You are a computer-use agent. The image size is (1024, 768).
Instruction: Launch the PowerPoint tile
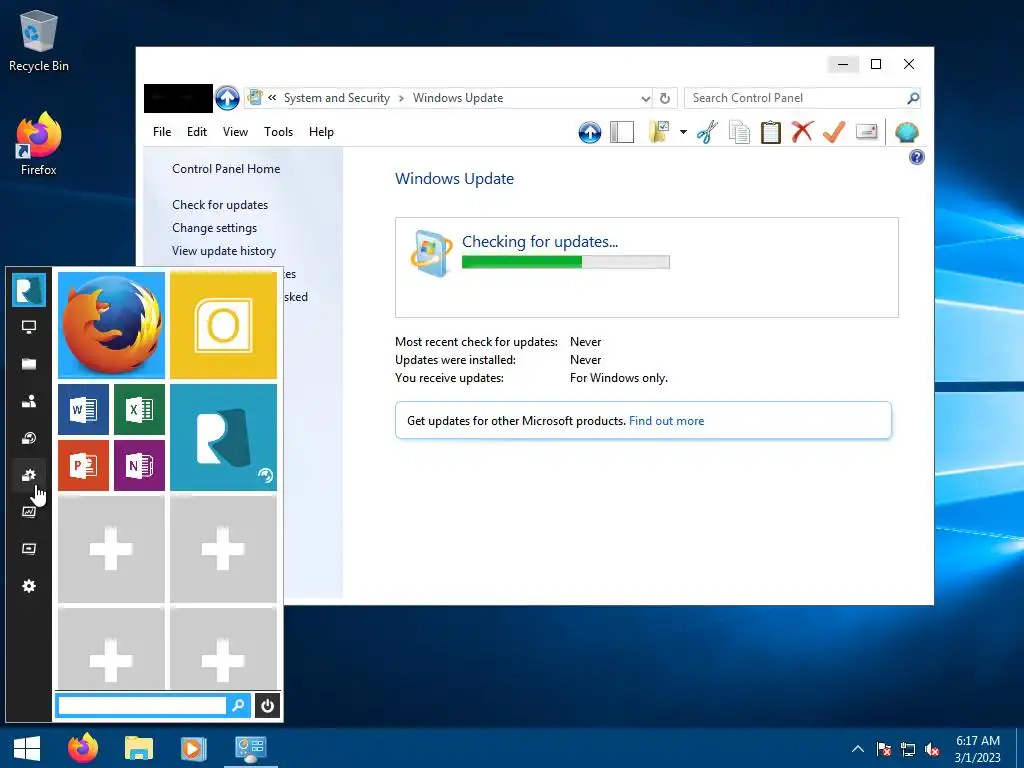pos(84,465)
